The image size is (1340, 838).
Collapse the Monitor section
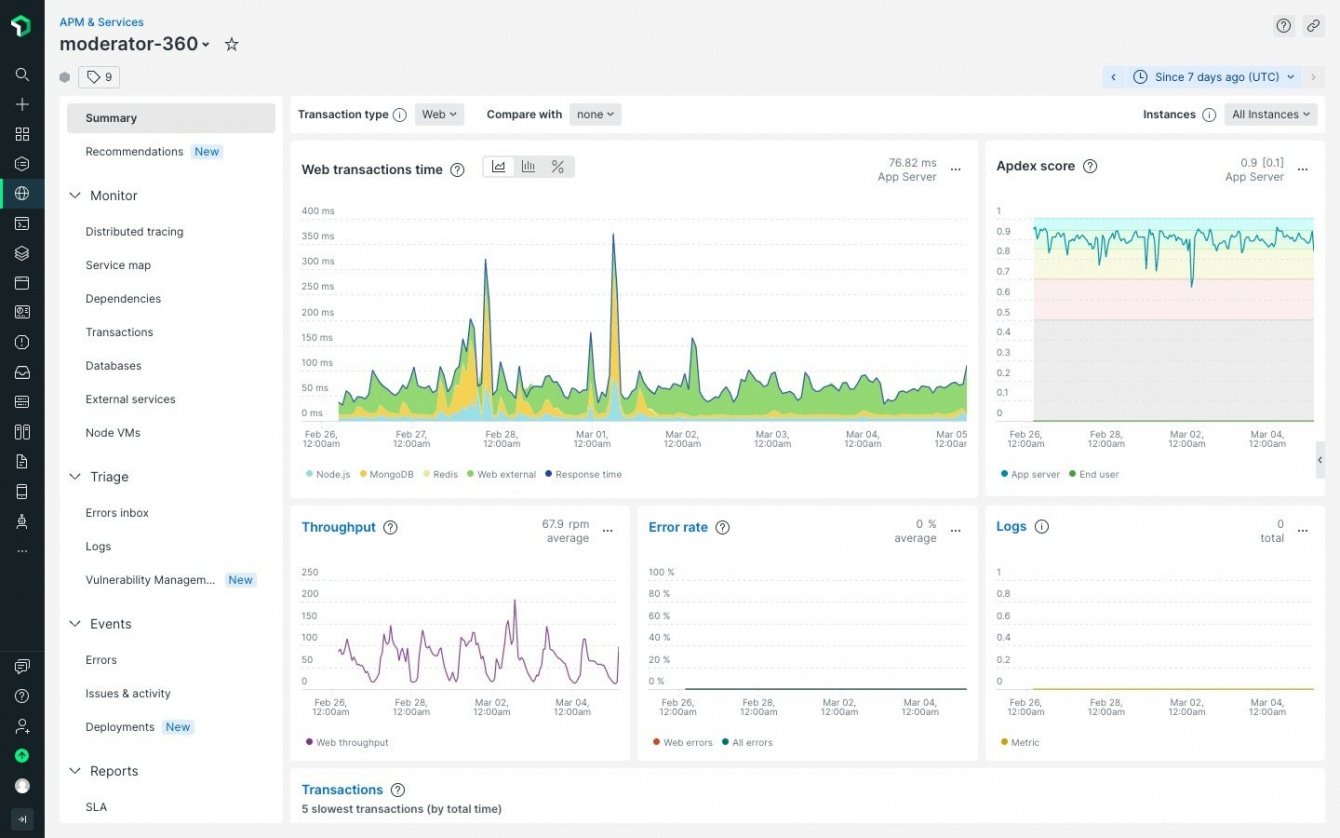point(75,196)
